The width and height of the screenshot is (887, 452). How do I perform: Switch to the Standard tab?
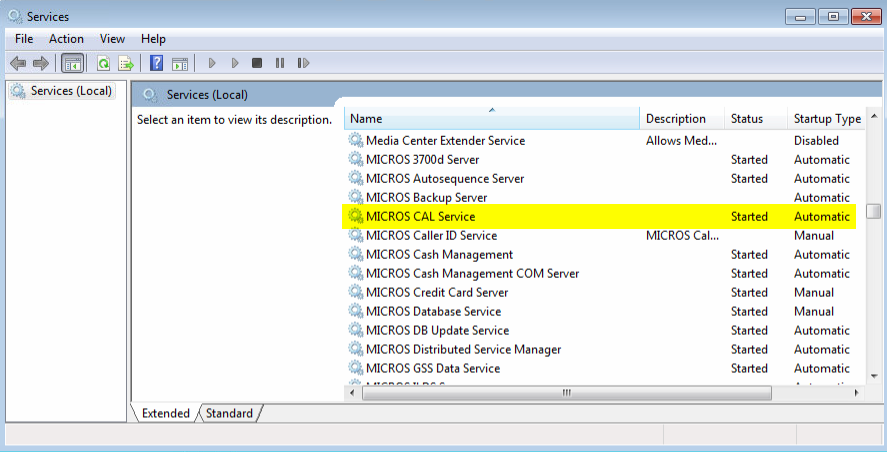point(229,414)
